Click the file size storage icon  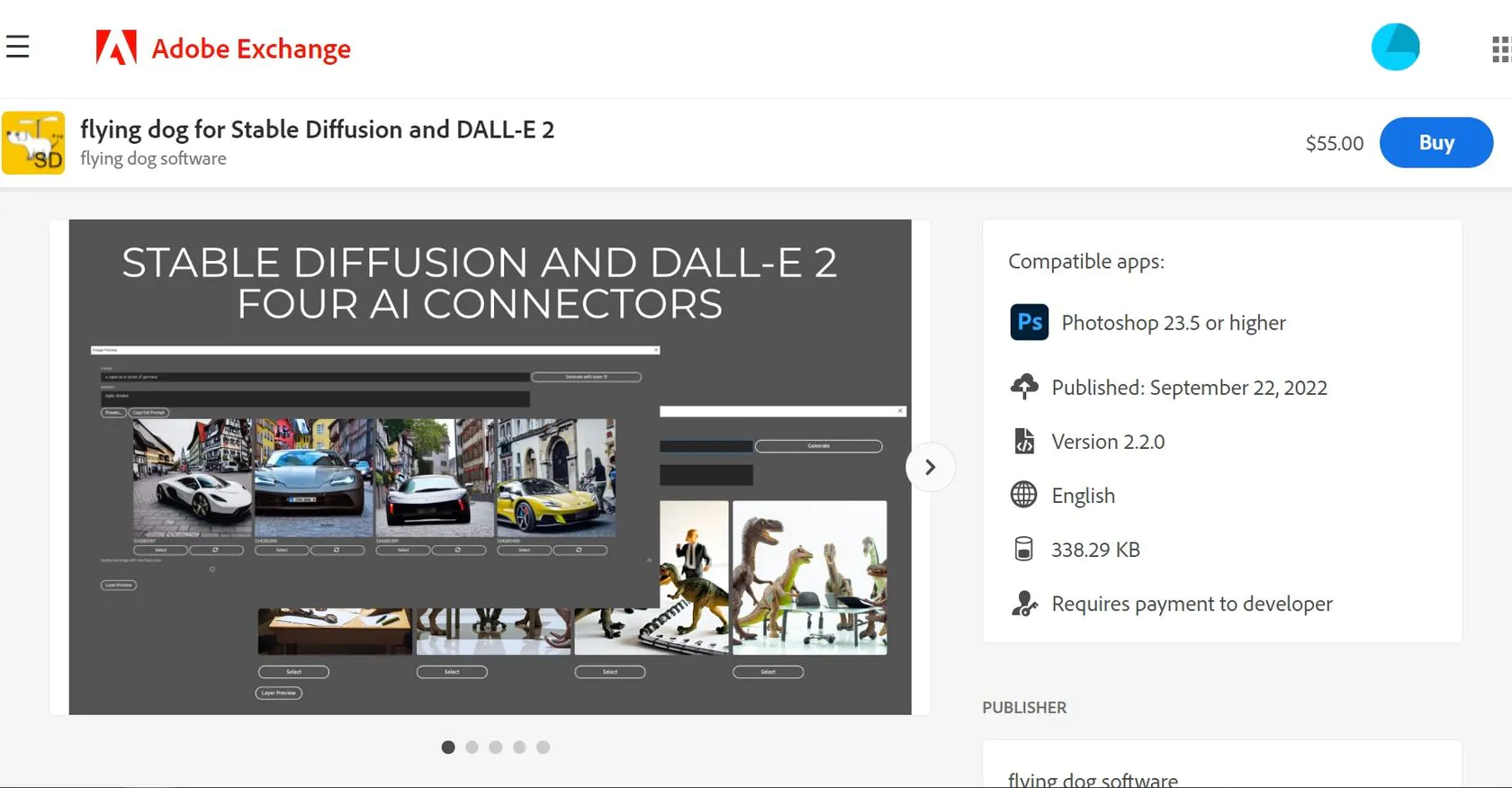(x=1023, y=549)
